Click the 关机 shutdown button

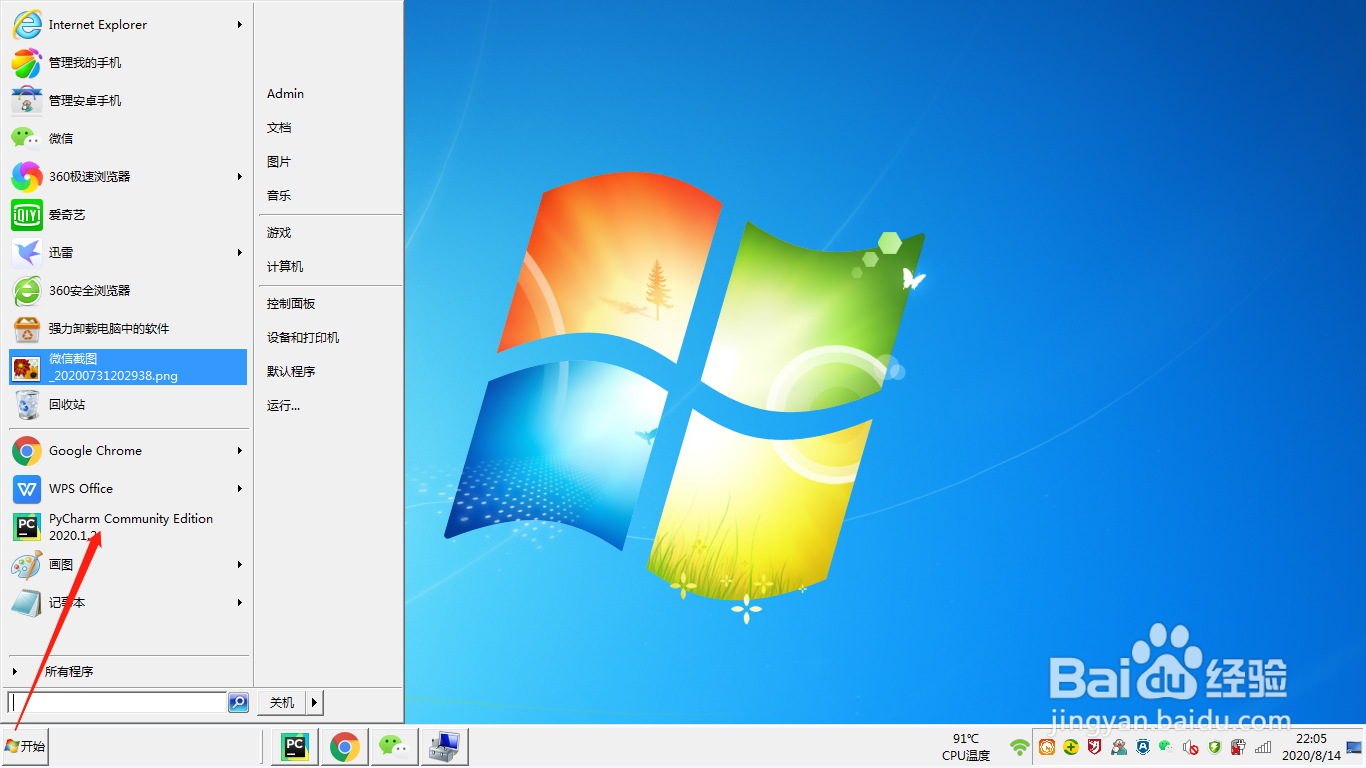(x=282, y=702)
